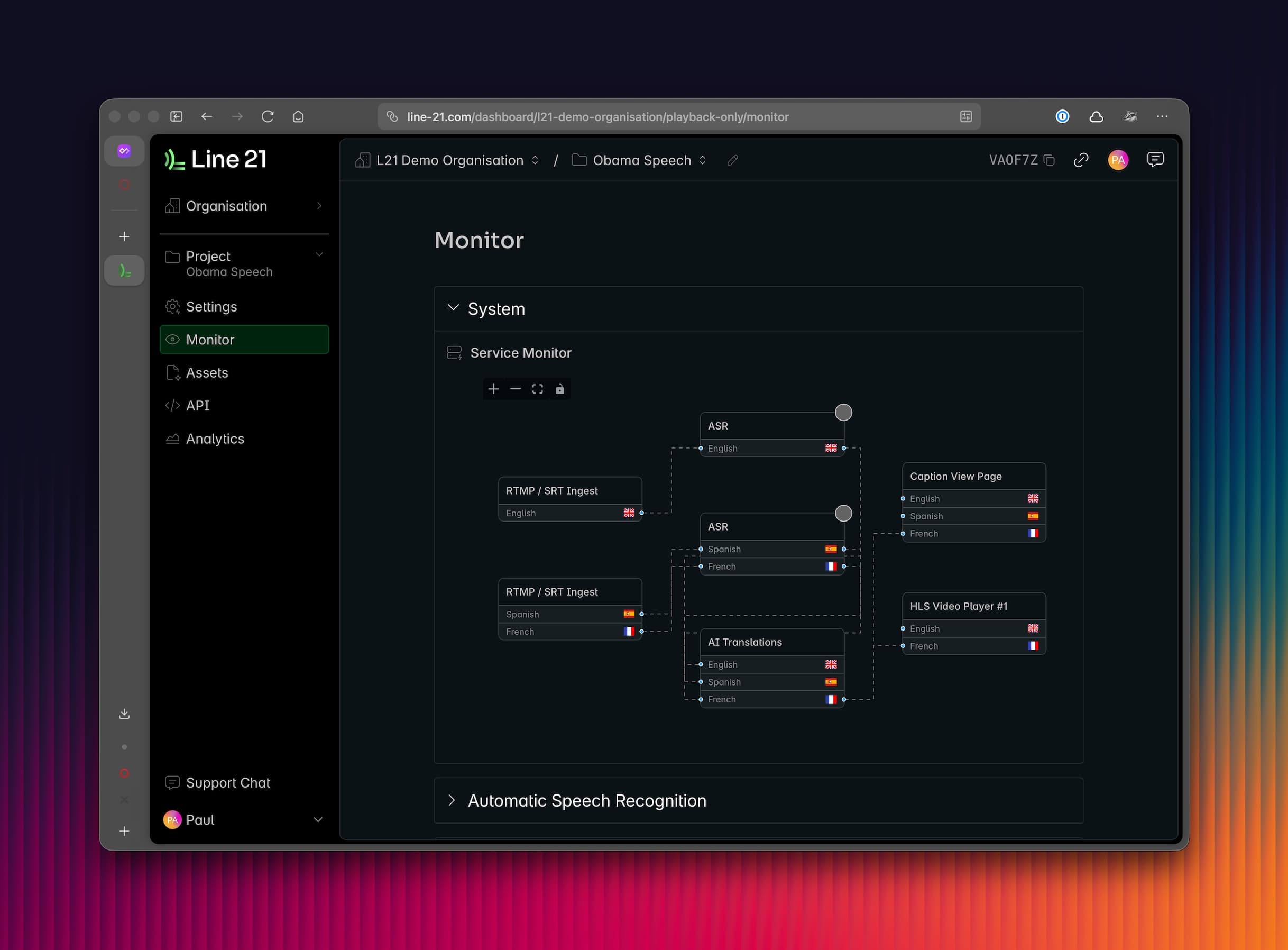Screen dimensions: 1288x950
Task: Zoom in on the service monitor graph
Action: point(493,389)
